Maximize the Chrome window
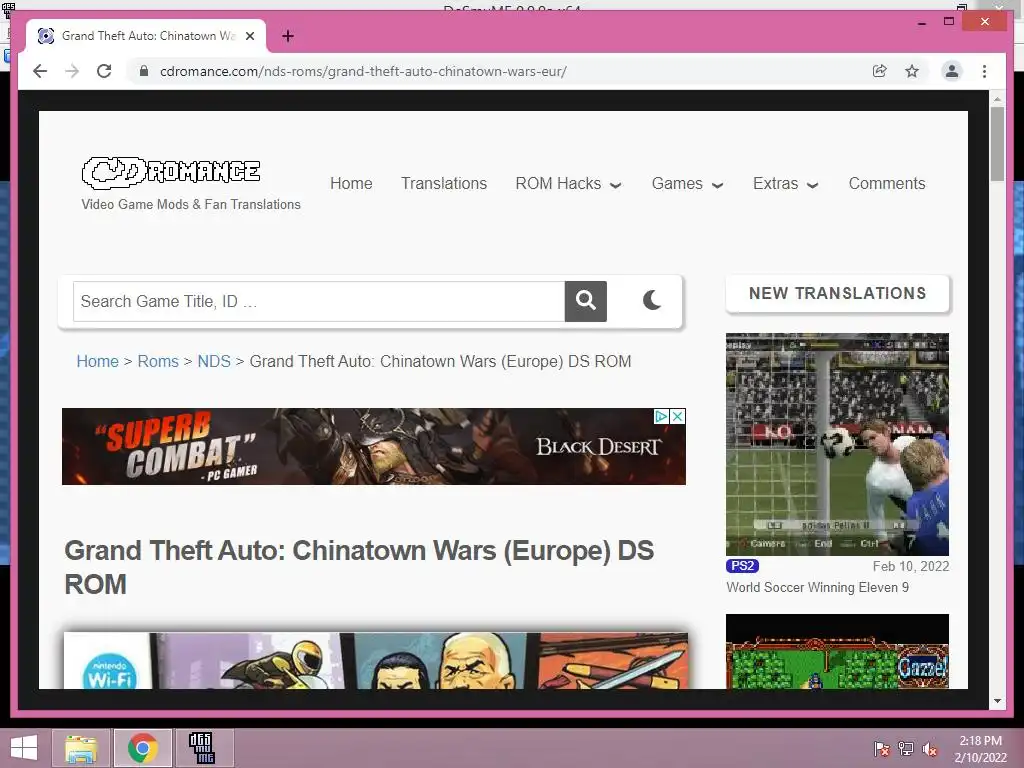Image resolution: width=1024 pixels, height=768 pixels. [x=949, y=22]
